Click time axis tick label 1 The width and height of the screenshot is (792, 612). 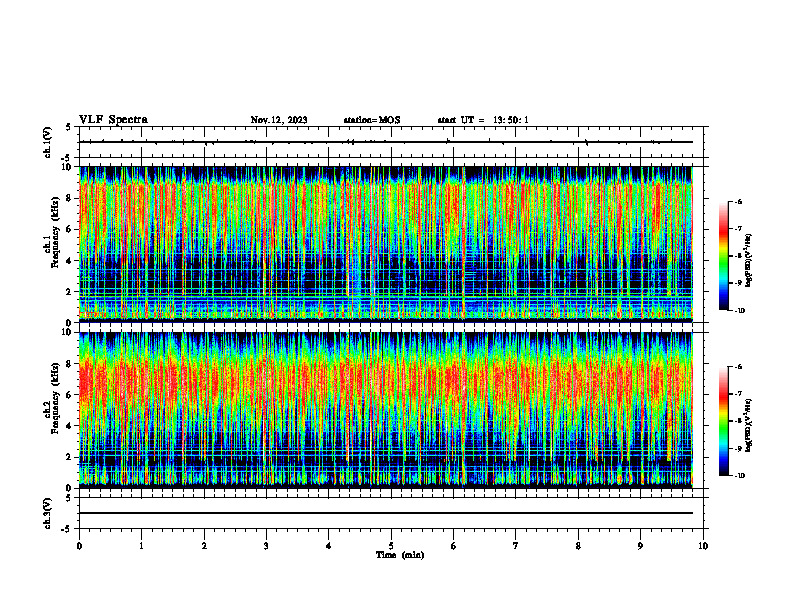pyautogui.click(x=141, y=546)
